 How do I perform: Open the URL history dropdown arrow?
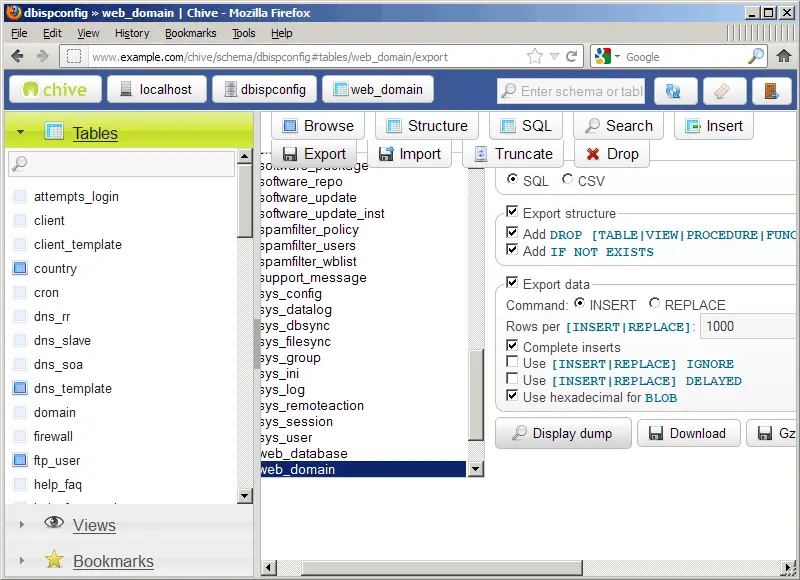tap(554, 57)
